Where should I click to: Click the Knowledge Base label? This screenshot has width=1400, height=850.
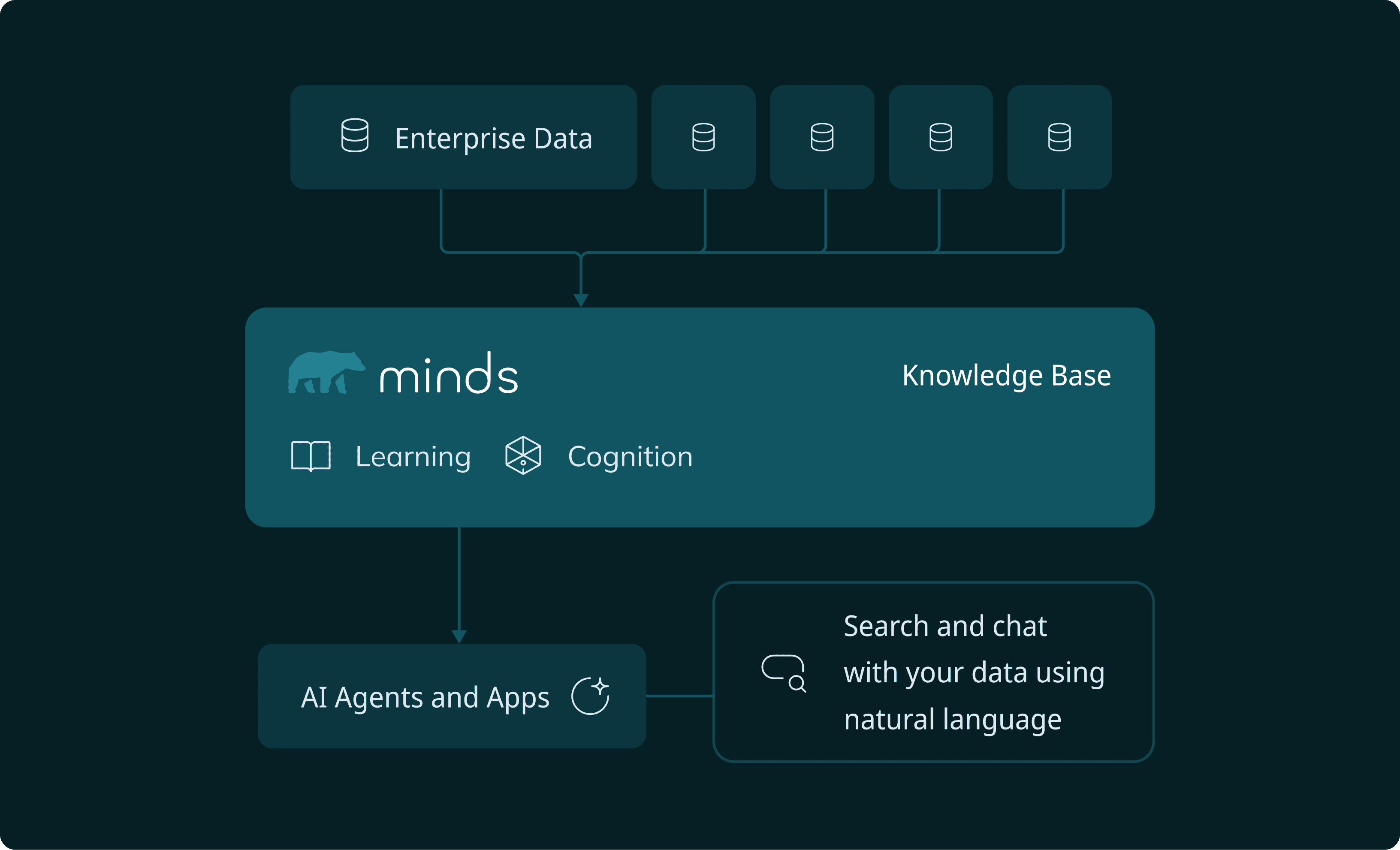tap(1006, 376)
